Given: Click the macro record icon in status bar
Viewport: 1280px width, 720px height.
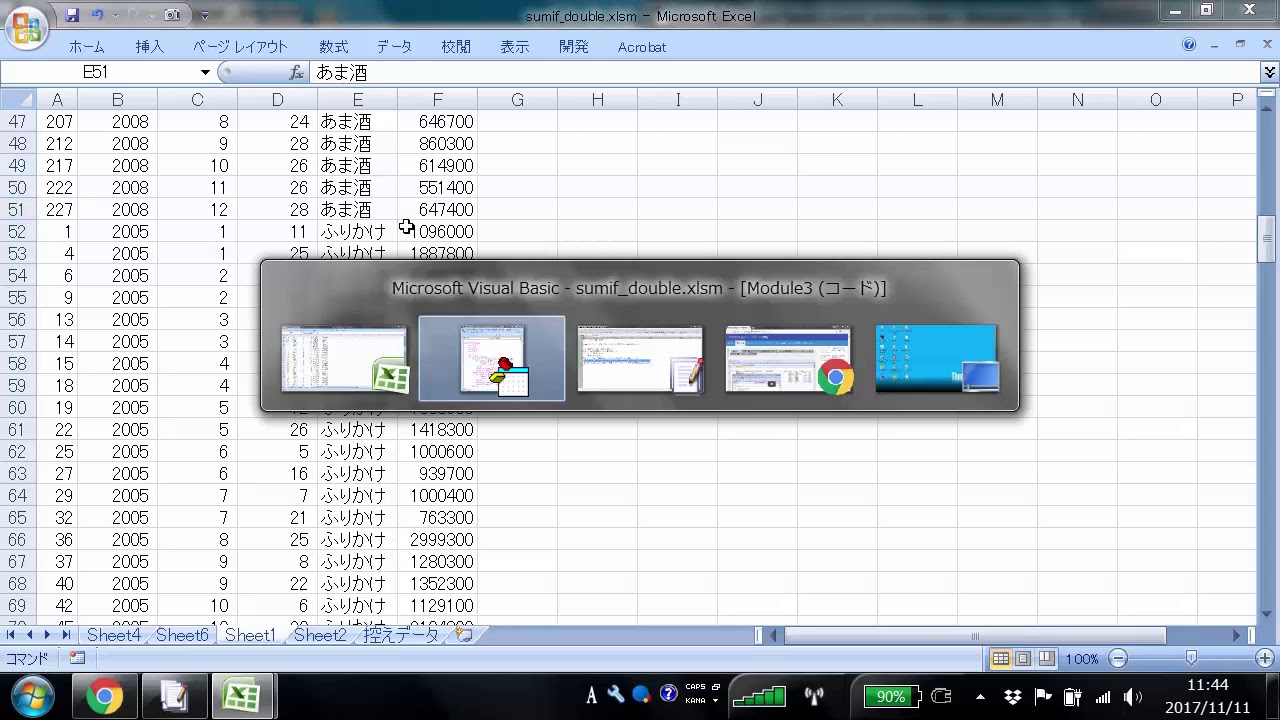Looking at the screenshot, I should point(77,658).
